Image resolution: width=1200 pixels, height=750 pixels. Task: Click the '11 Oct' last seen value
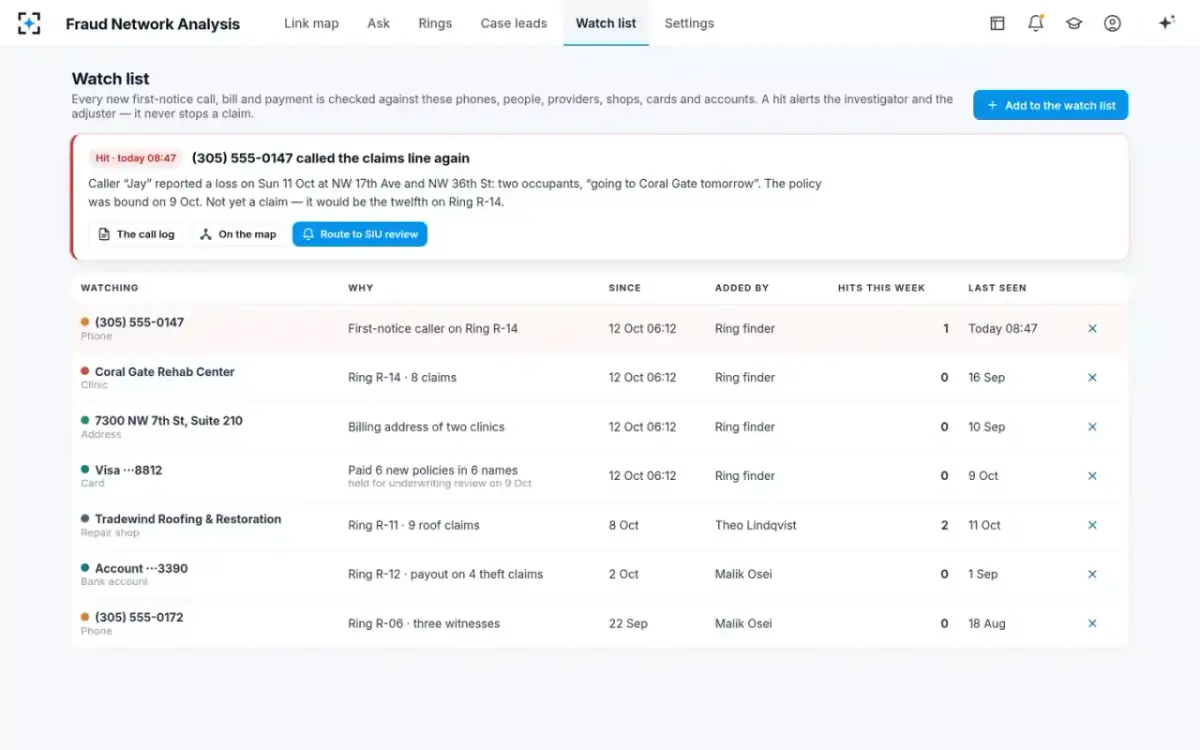coord(984,525)
